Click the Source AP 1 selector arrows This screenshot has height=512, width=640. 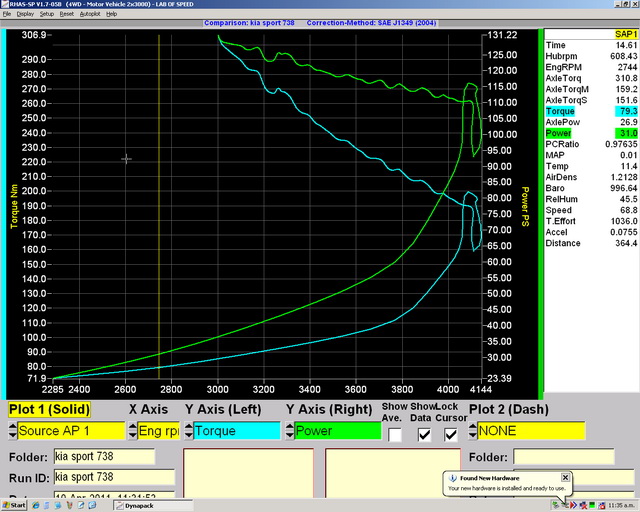[11, 431]
